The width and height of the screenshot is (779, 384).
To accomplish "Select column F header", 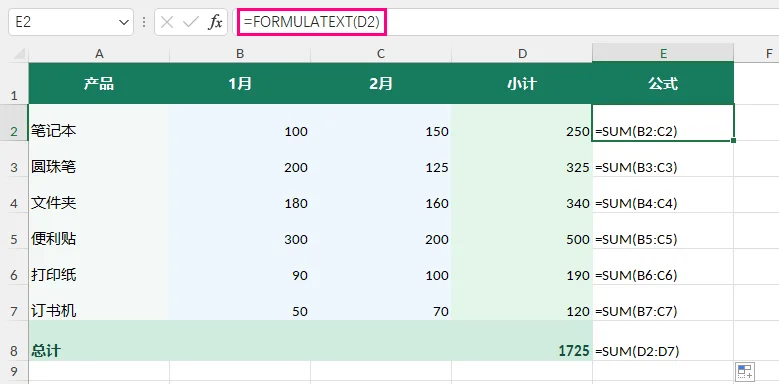I will click(770, 54).
